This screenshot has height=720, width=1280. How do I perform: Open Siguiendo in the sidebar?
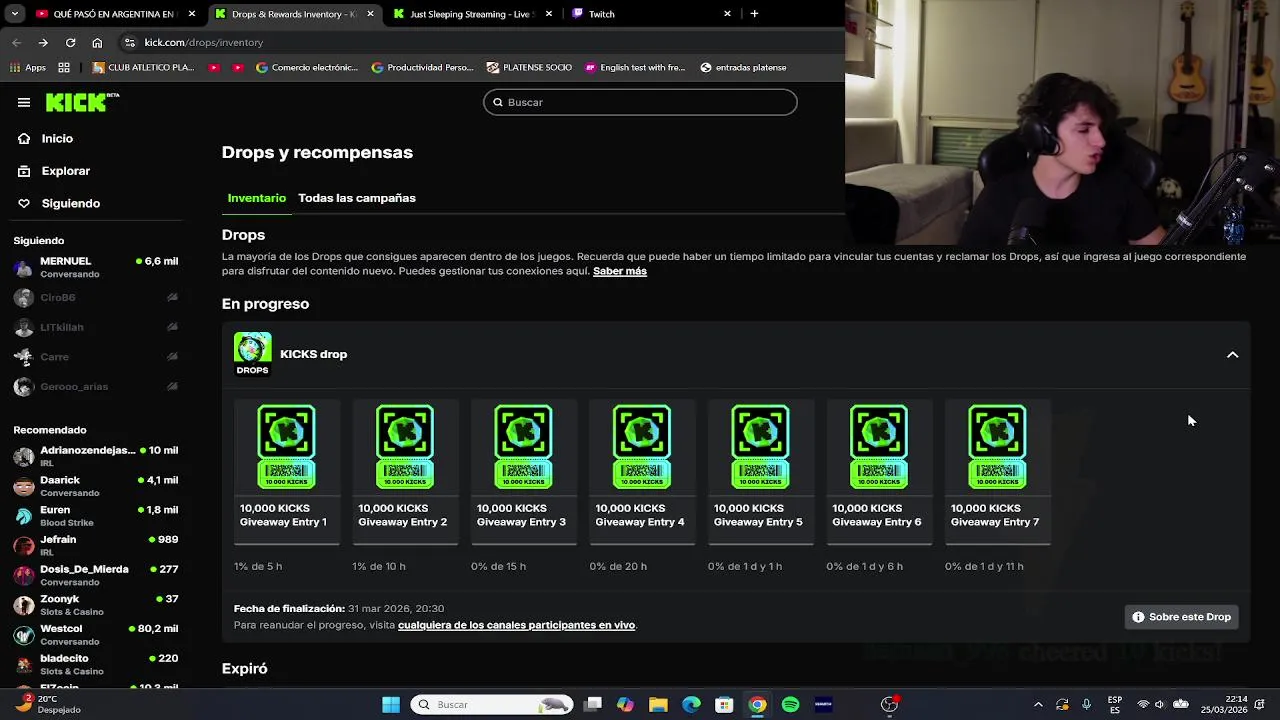pos(70,203)
